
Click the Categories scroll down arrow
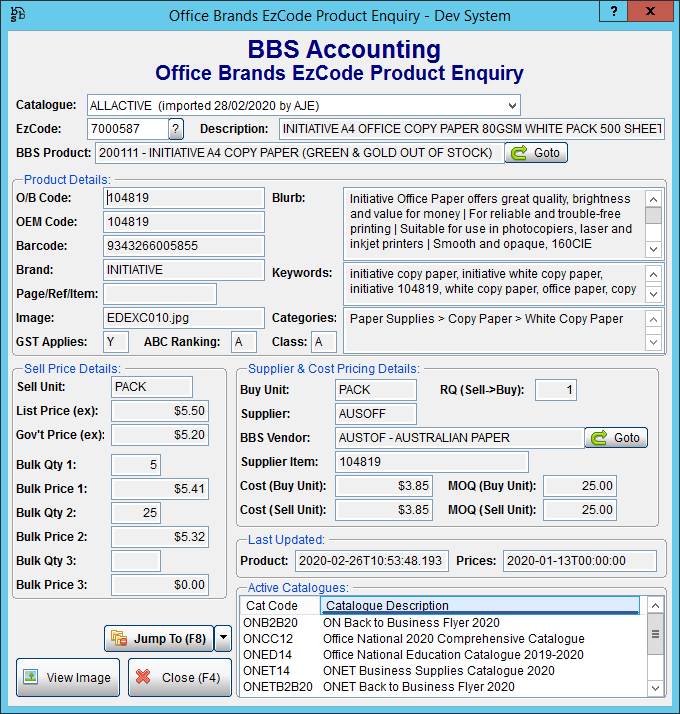[654, 342]
